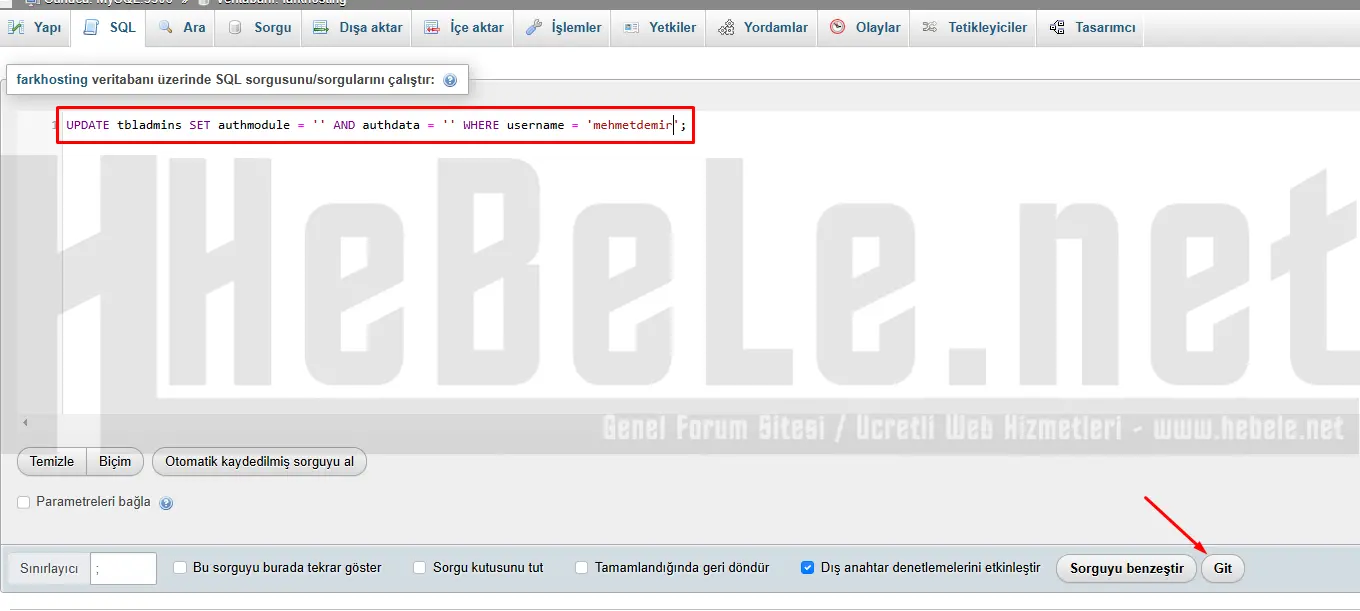Open the Yapı tab
The height and width of the screenshot is (611, 1360).
coord(36,27)
